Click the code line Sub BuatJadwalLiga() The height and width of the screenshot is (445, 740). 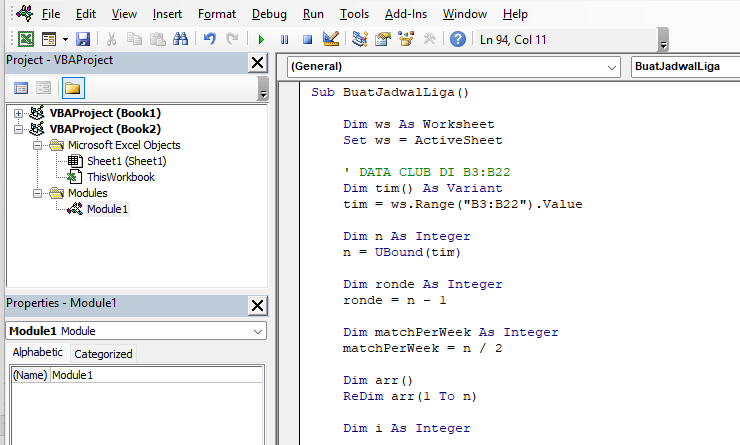click(390, 92)
